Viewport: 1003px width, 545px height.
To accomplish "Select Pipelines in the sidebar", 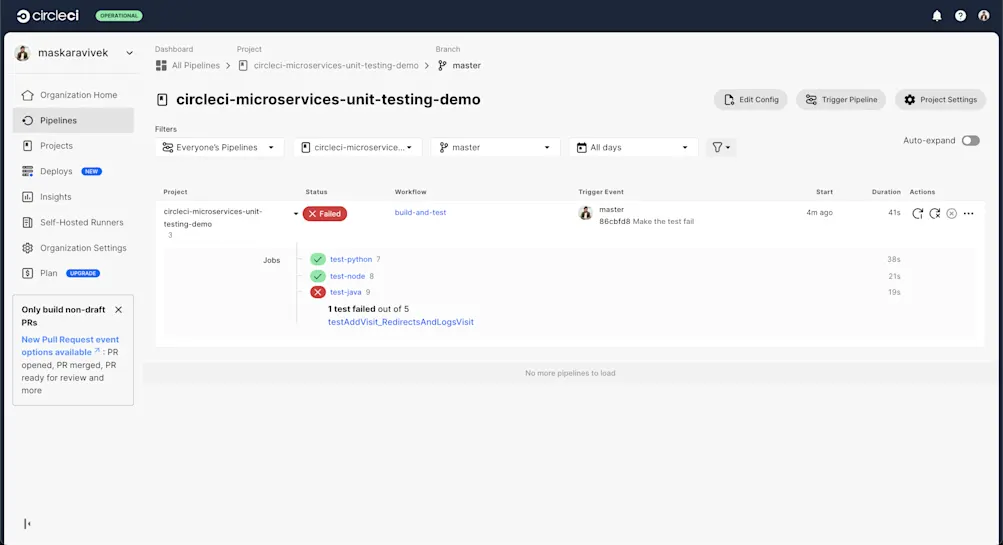I will click(x=74, y=120).
